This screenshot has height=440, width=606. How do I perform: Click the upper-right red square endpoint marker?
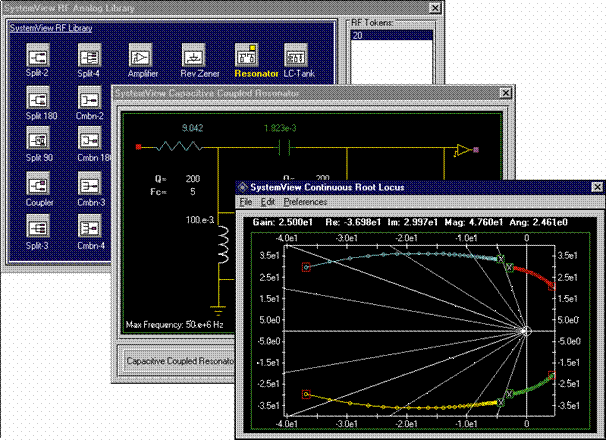tap(552, 287)
